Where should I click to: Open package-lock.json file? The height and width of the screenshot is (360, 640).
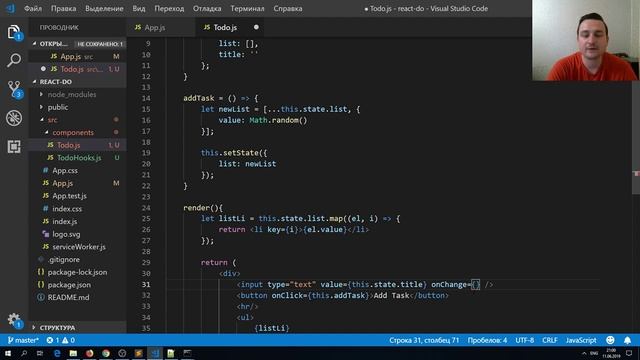[77, 272]
